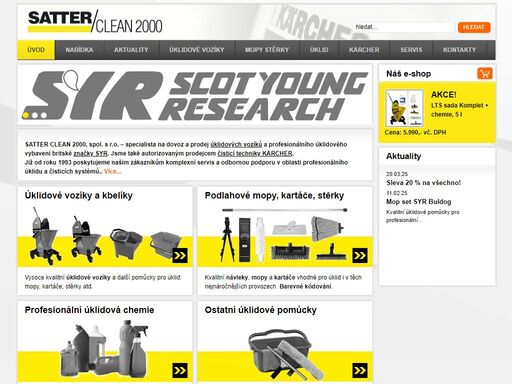512x384 pixels.
Task: Click arrow icon in Profesionální úklidová chemie tile
Action: click(180, 370)
